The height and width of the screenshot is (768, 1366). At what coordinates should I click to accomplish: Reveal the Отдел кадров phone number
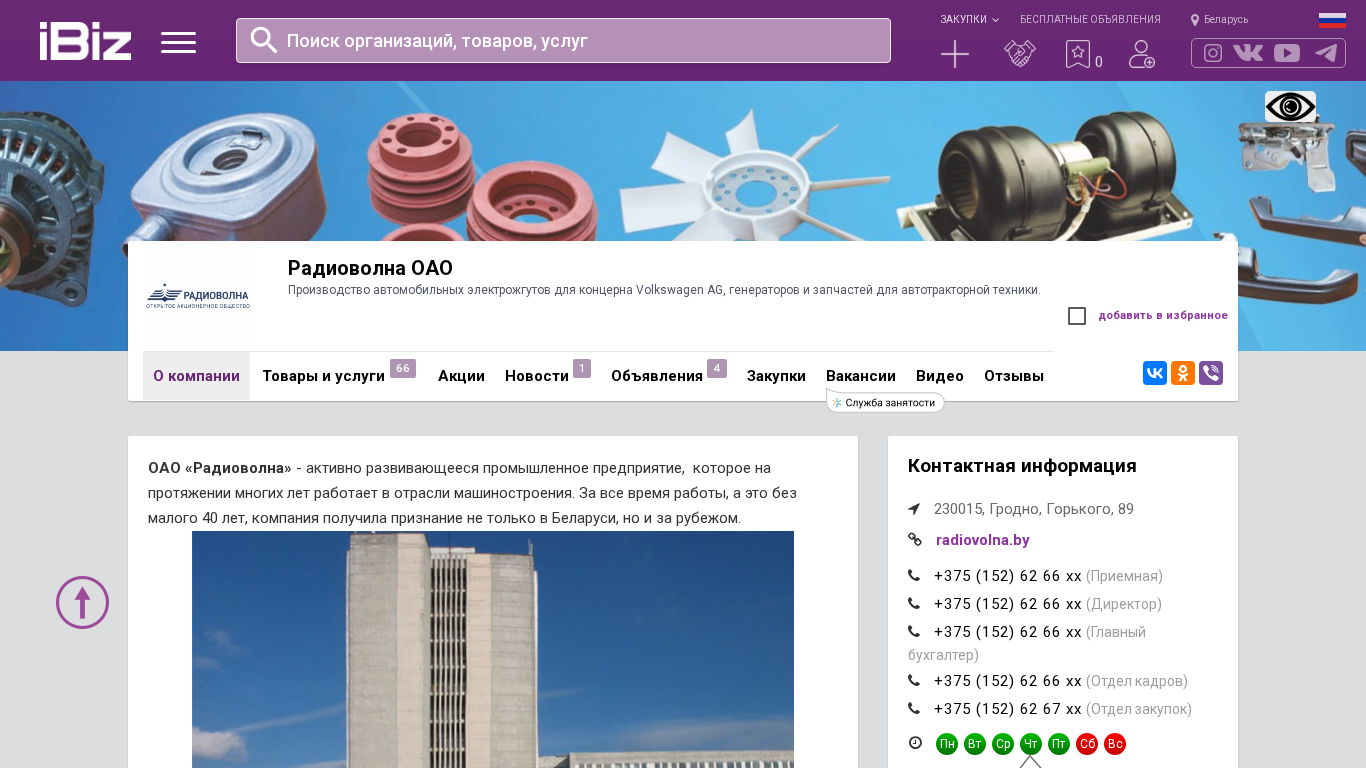(1008, 681)
